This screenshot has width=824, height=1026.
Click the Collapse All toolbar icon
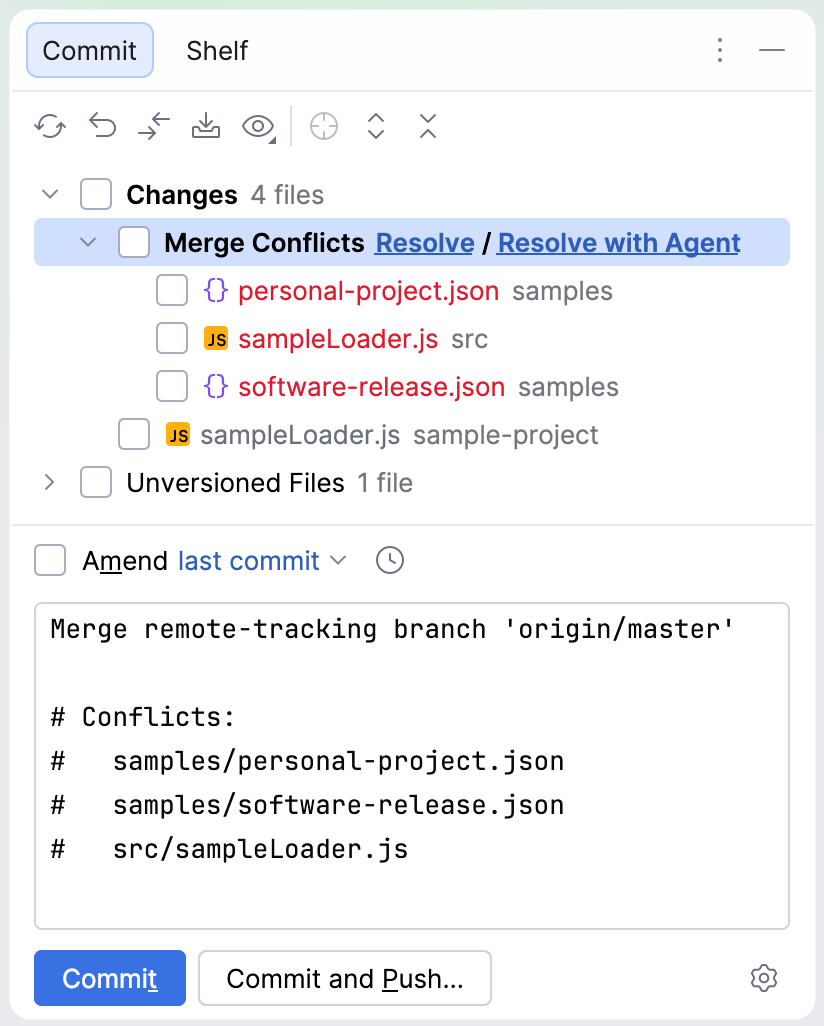coord(427,126)
